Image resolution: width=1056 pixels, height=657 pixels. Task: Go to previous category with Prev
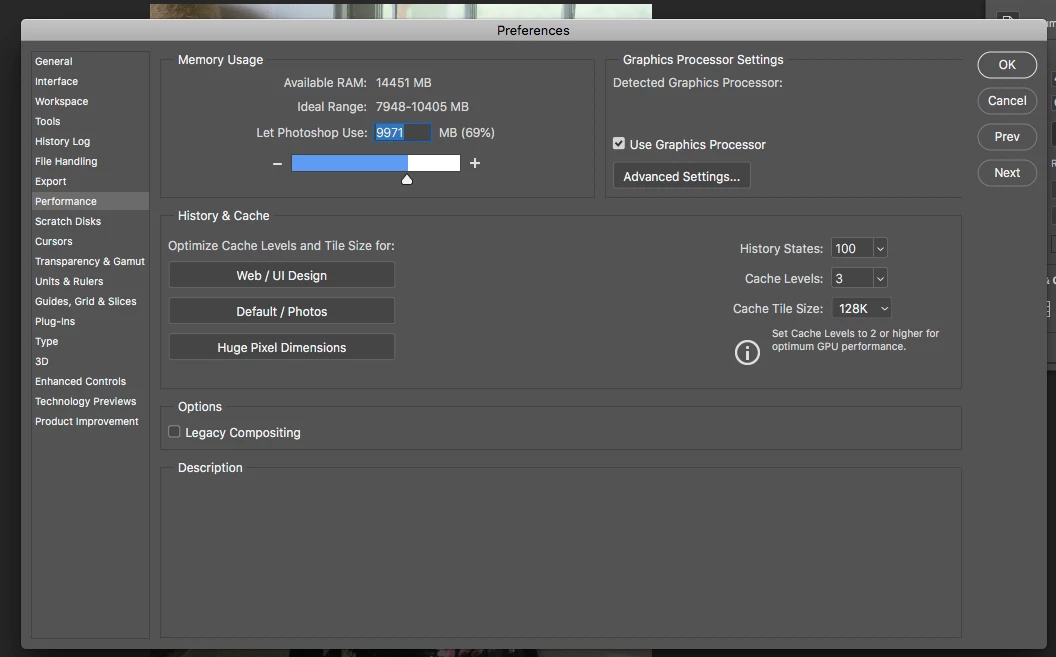point(1007,137)
